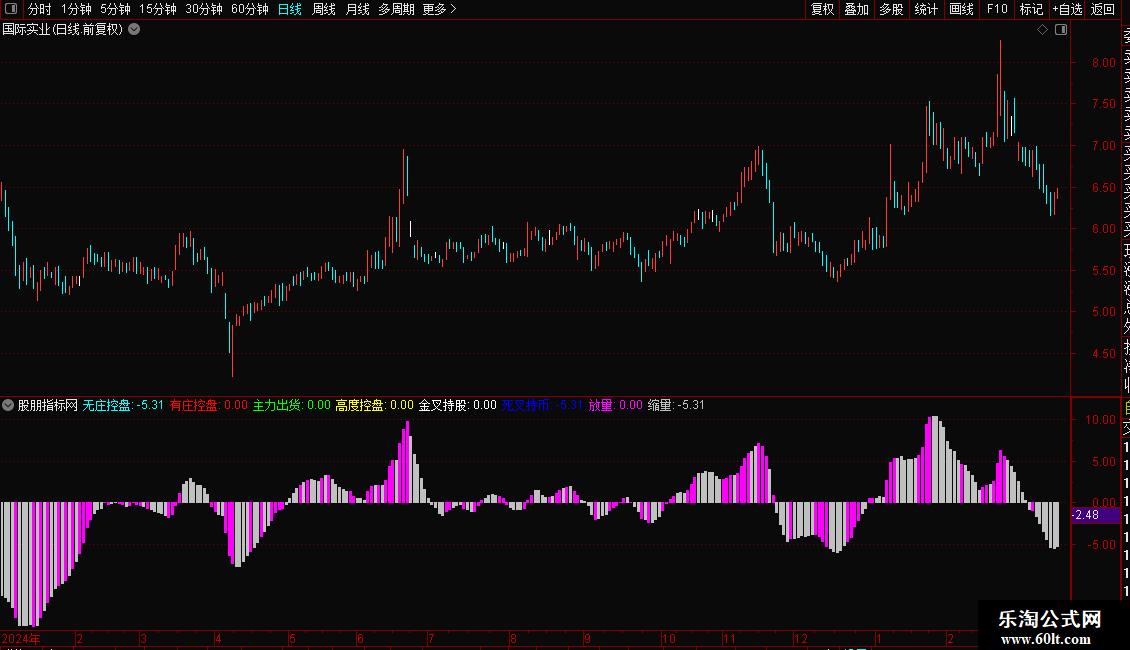
Task: Select the 1分钟 period tab
Action: pyautogui.click(x=76, y=9)
